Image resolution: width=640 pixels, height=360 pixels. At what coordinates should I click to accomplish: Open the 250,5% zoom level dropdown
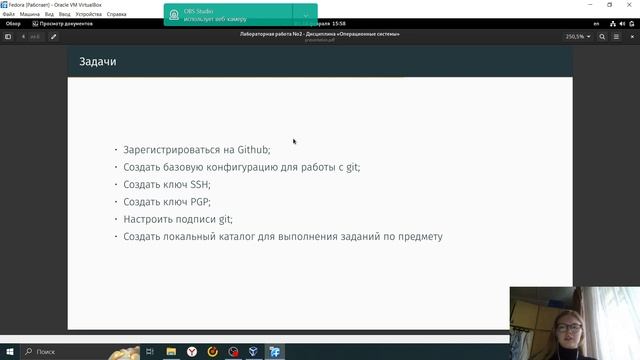pos(578,37)
